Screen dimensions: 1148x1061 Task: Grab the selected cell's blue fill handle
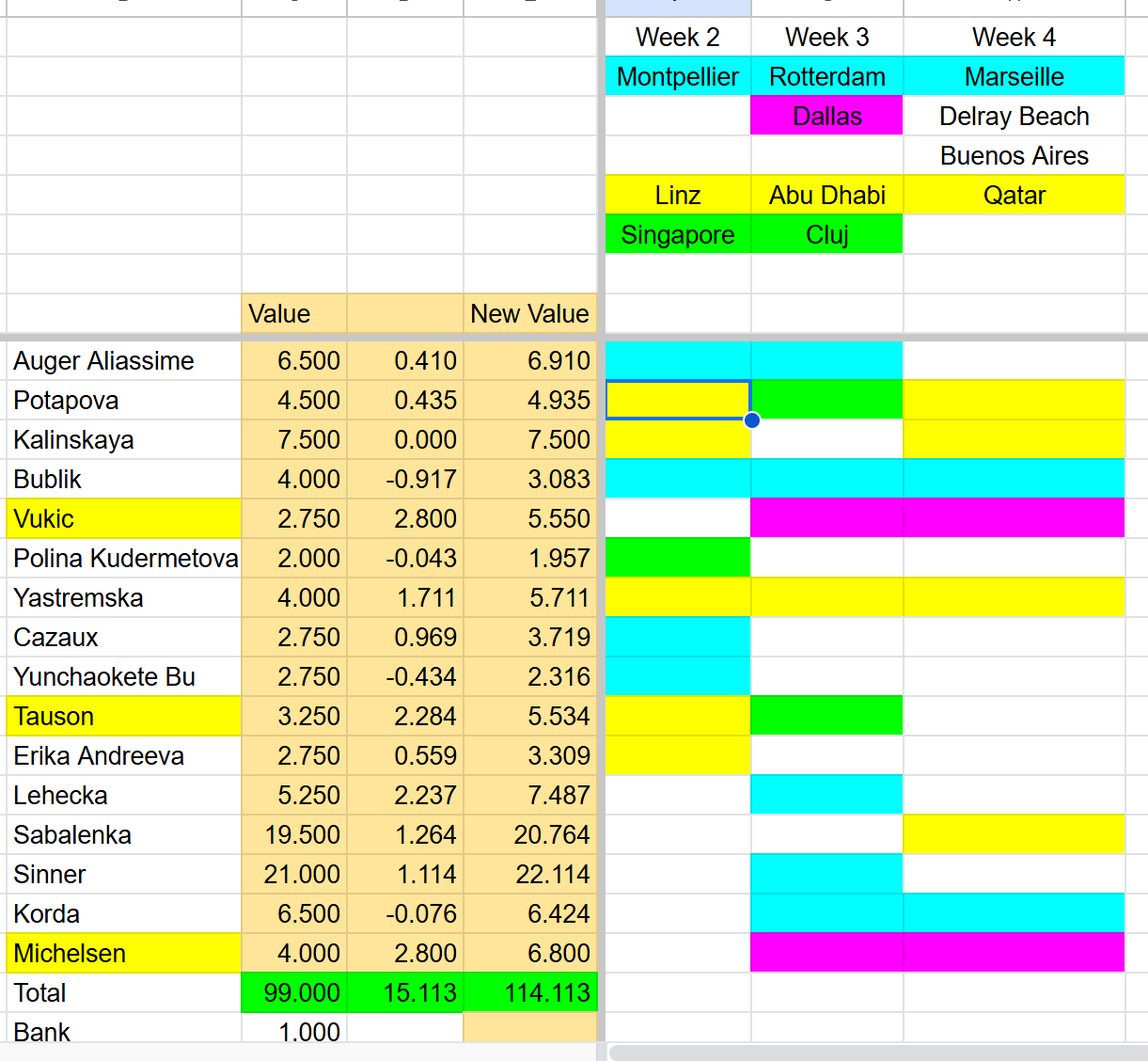(x=752, y=420)
